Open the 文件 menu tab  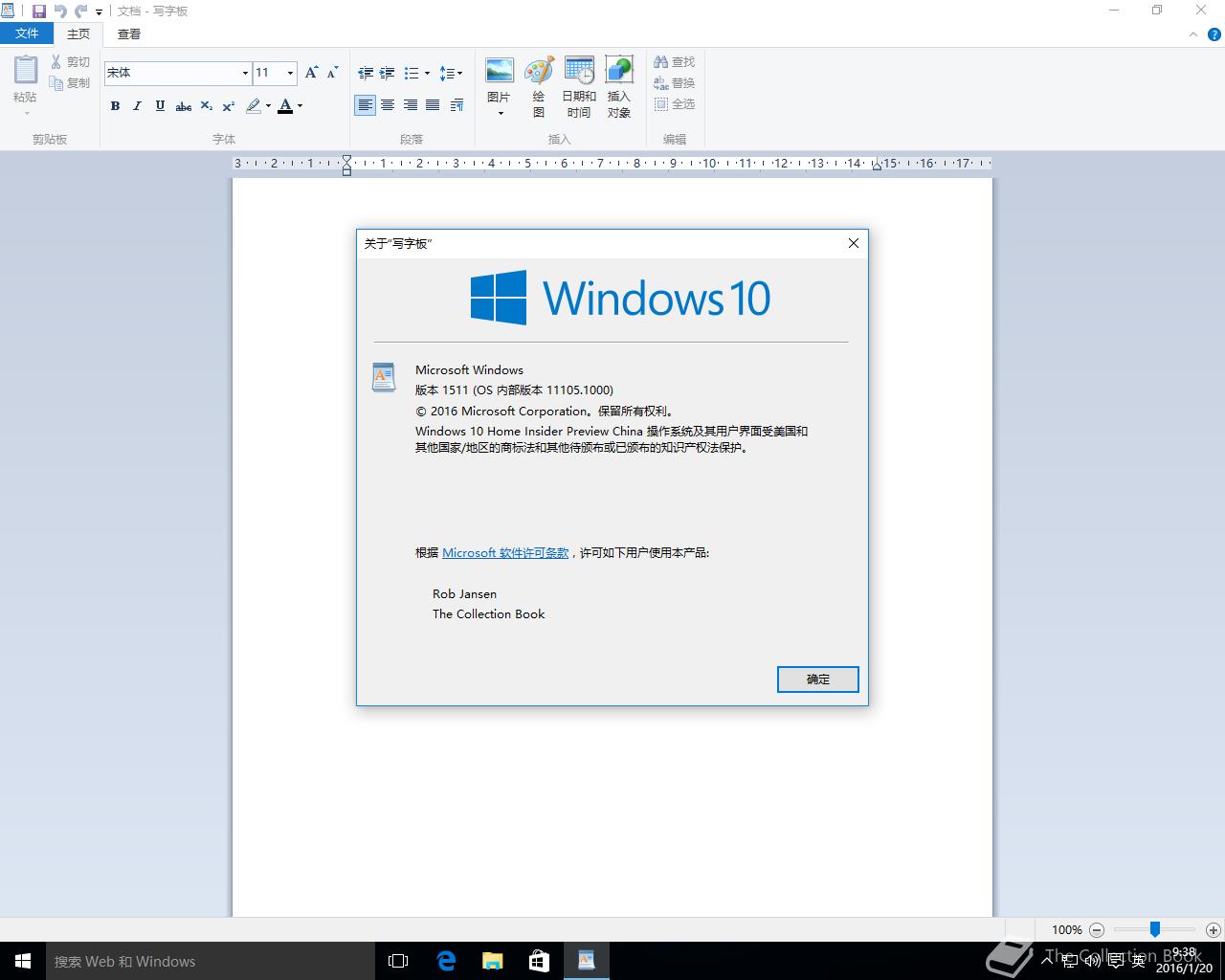(x=27, y=33)
